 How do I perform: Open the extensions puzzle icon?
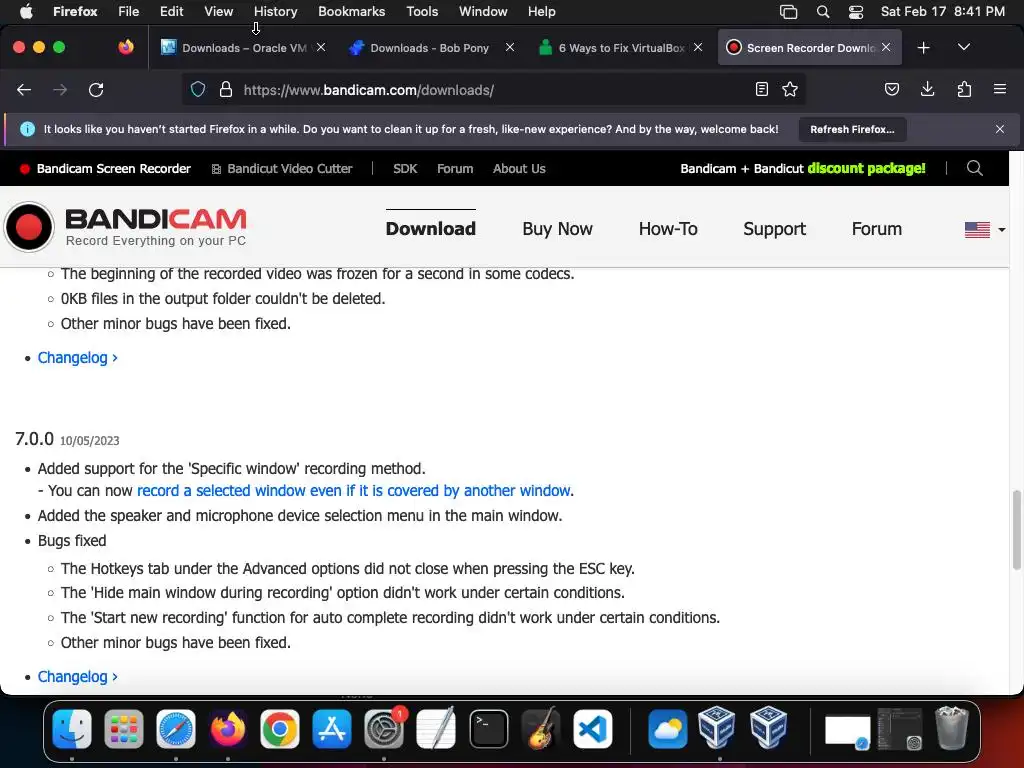(x=964, y=89)
